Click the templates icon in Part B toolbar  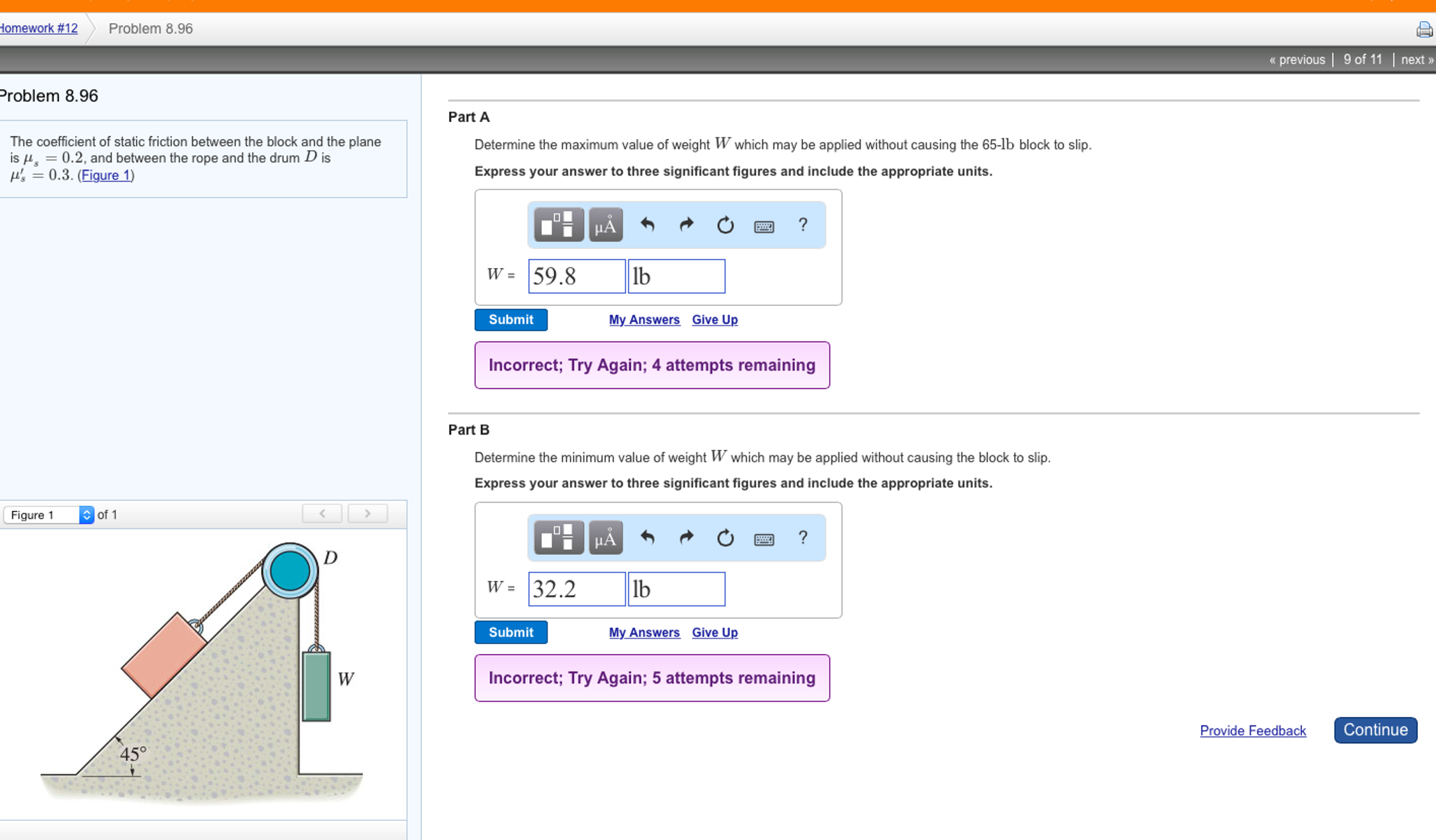[558, 538]
